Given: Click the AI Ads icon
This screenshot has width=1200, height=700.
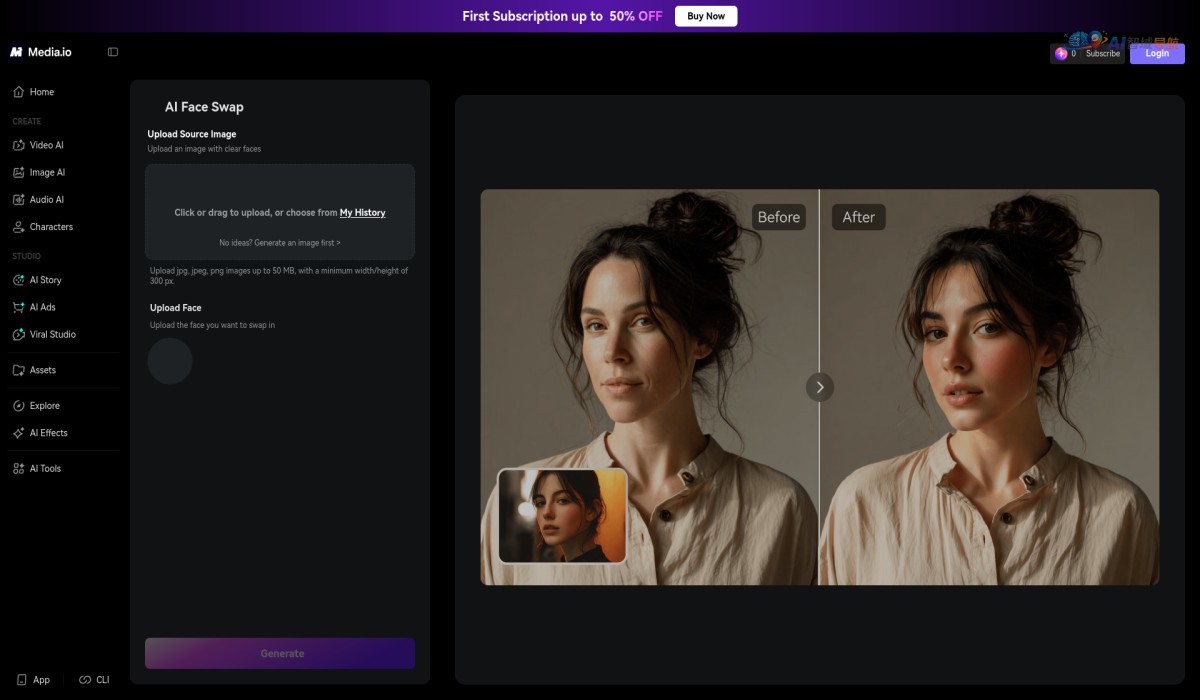Looking at the screenshot, I should [x=19, y=307].
